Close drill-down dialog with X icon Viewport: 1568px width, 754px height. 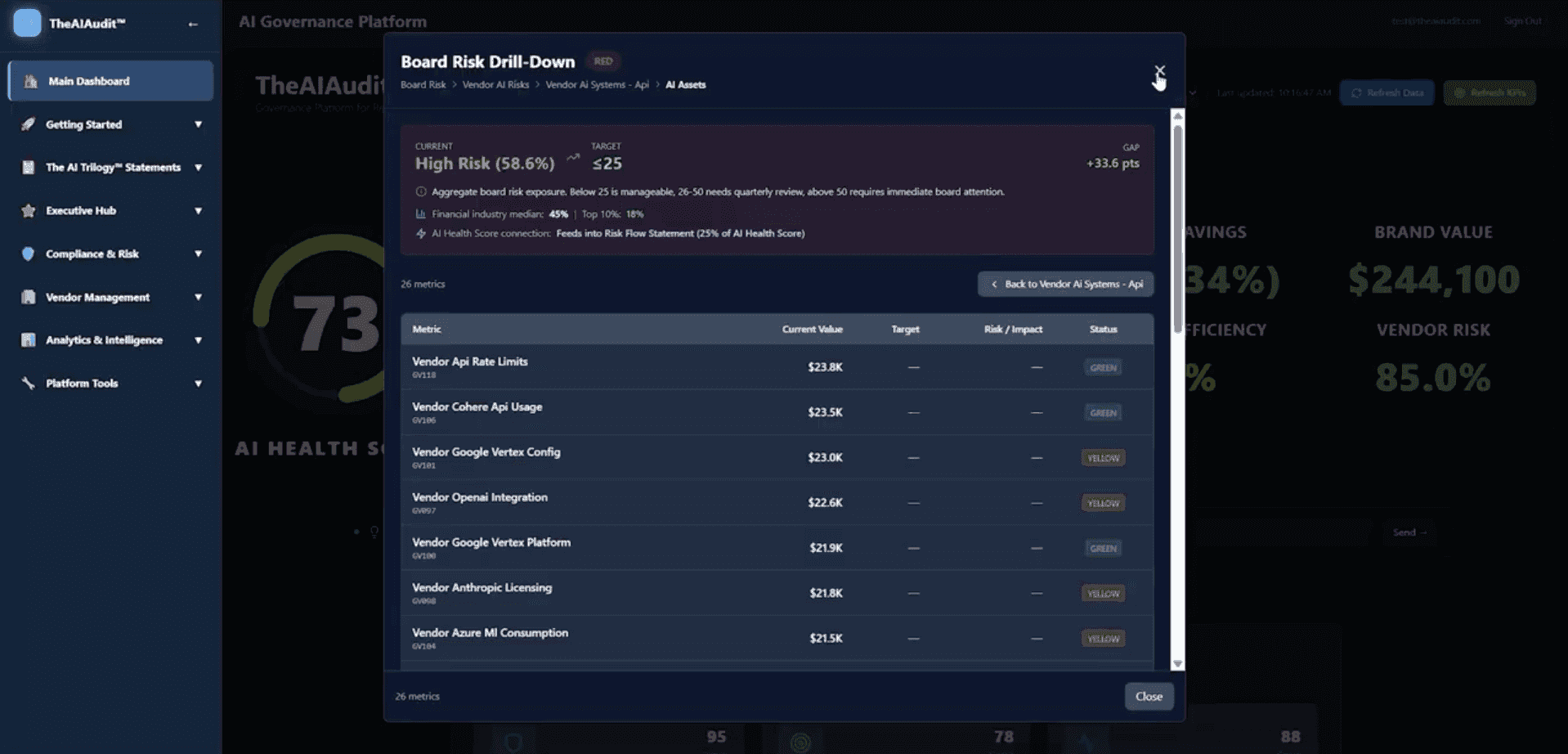tap(1159, 71)
